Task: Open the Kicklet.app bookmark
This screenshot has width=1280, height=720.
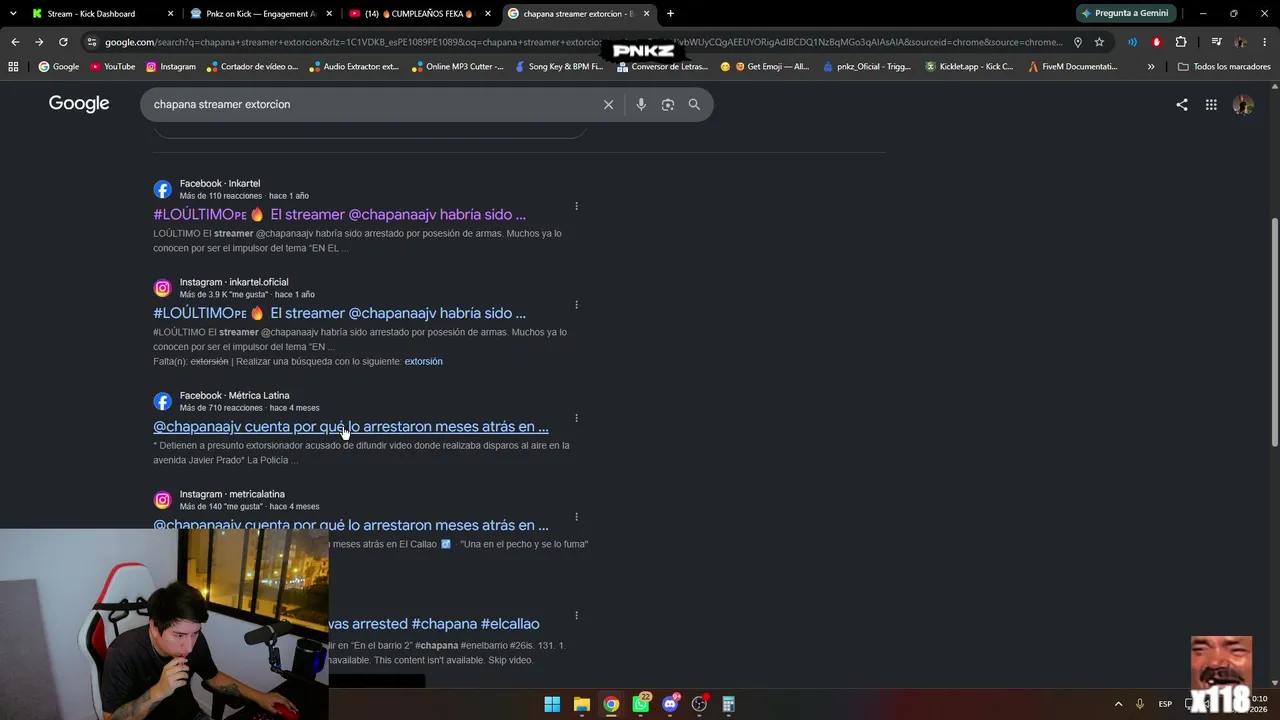Action: pyautogui.click(x=969, y=67)
